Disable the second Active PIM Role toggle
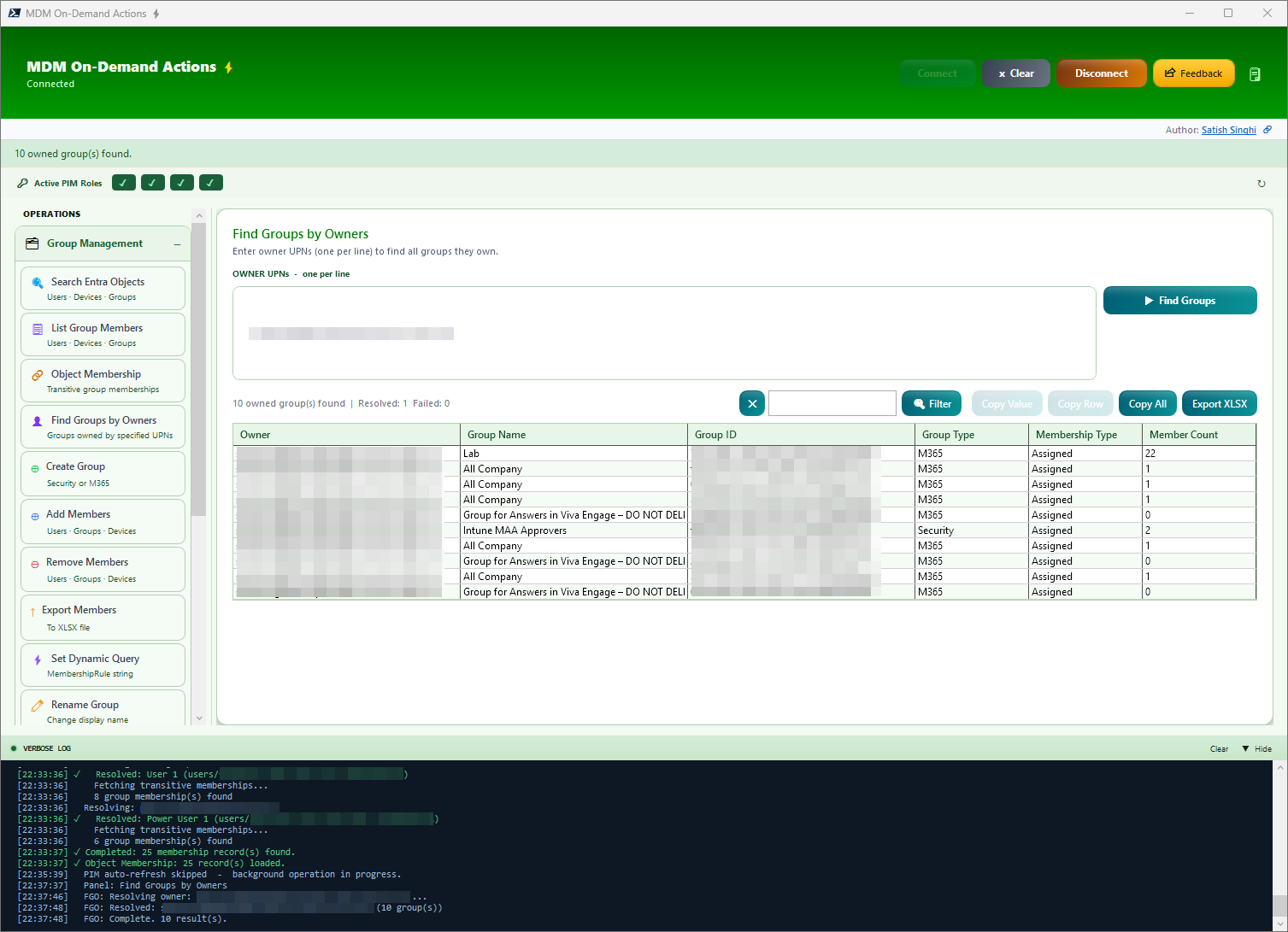The height and width of the screenshot is (932, 1288). tap(152, 182)
